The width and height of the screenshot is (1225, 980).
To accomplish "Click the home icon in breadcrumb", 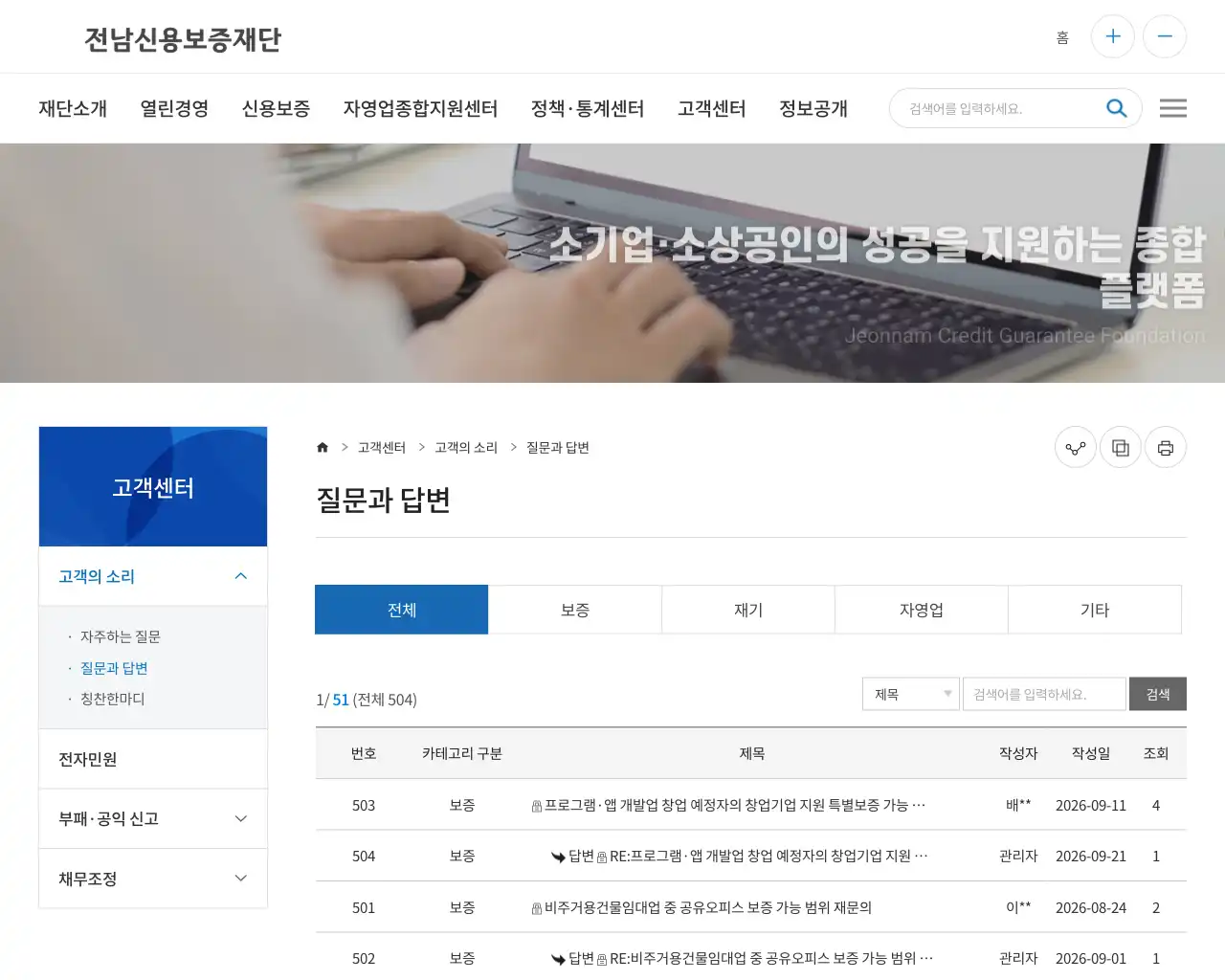I will (x=323, y=447).
